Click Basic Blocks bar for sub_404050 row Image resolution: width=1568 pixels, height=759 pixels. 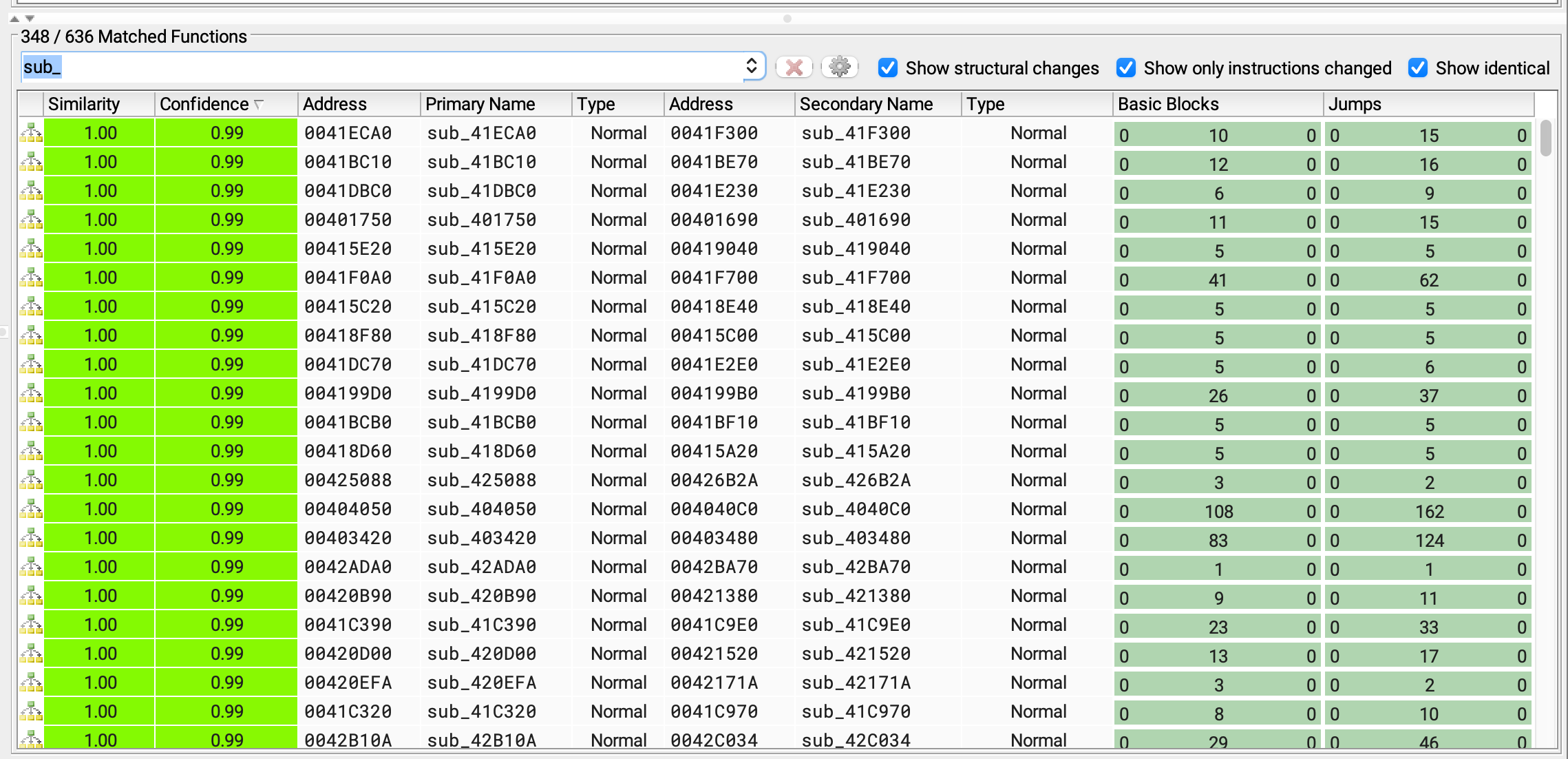(x=1218, y=511)
